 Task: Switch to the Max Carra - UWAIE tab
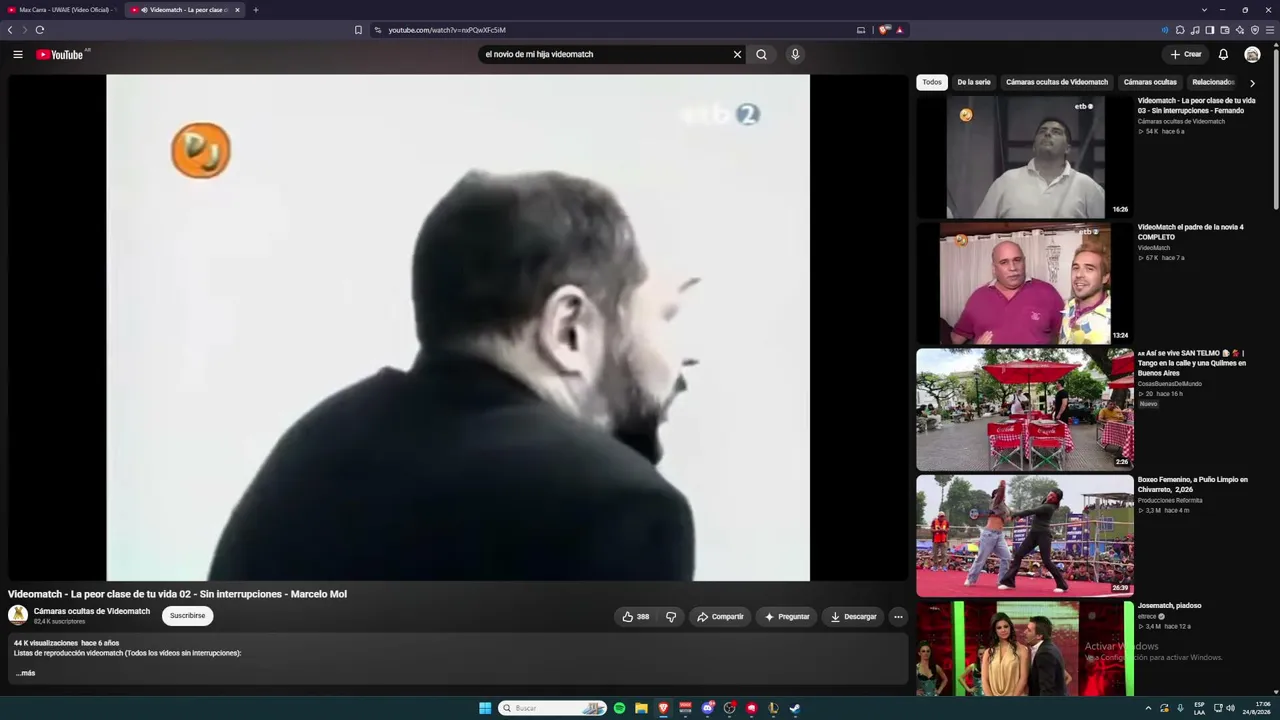62,10
